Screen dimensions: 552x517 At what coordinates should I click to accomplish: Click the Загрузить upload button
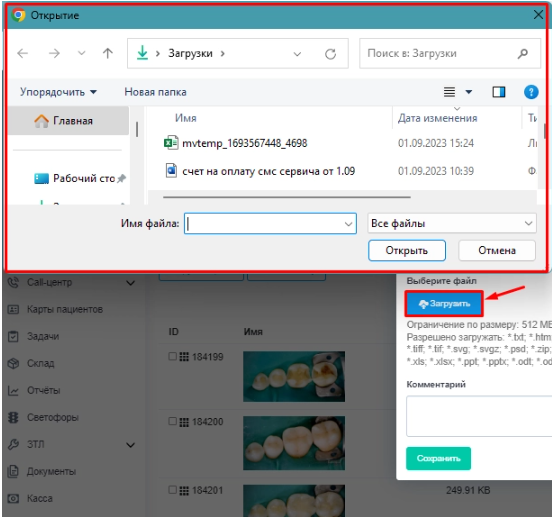444,303
